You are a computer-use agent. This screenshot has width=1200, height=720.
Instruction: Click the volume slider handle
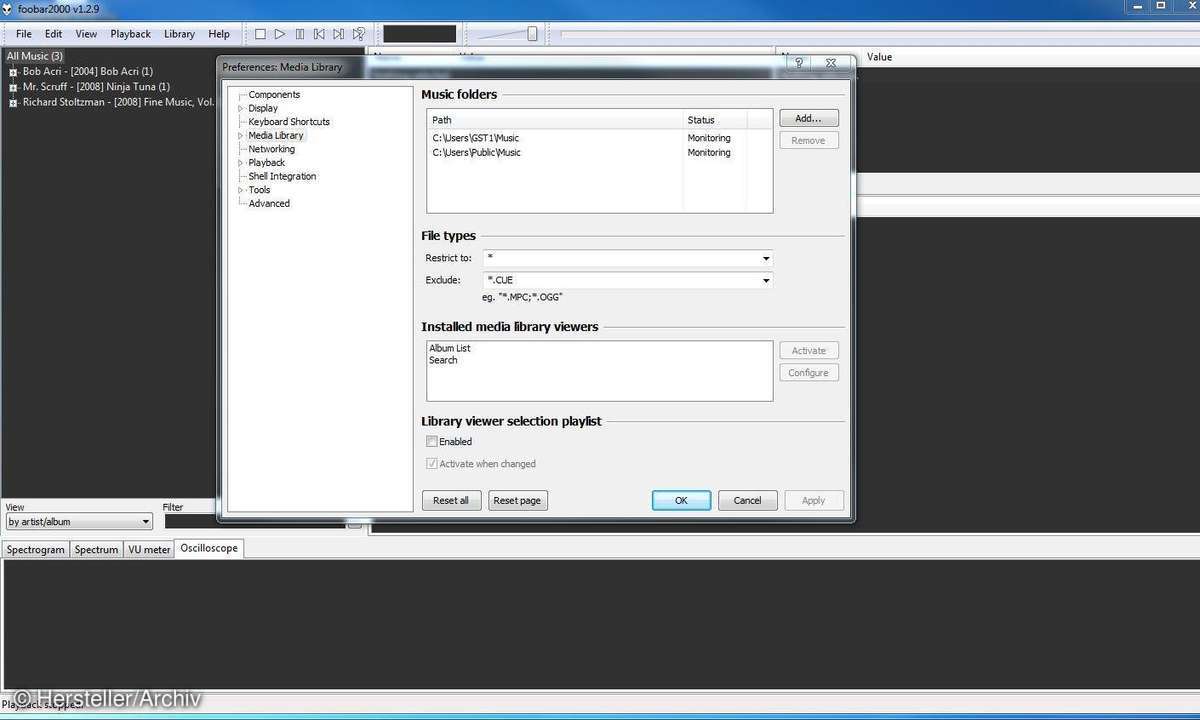click(532, 34)
